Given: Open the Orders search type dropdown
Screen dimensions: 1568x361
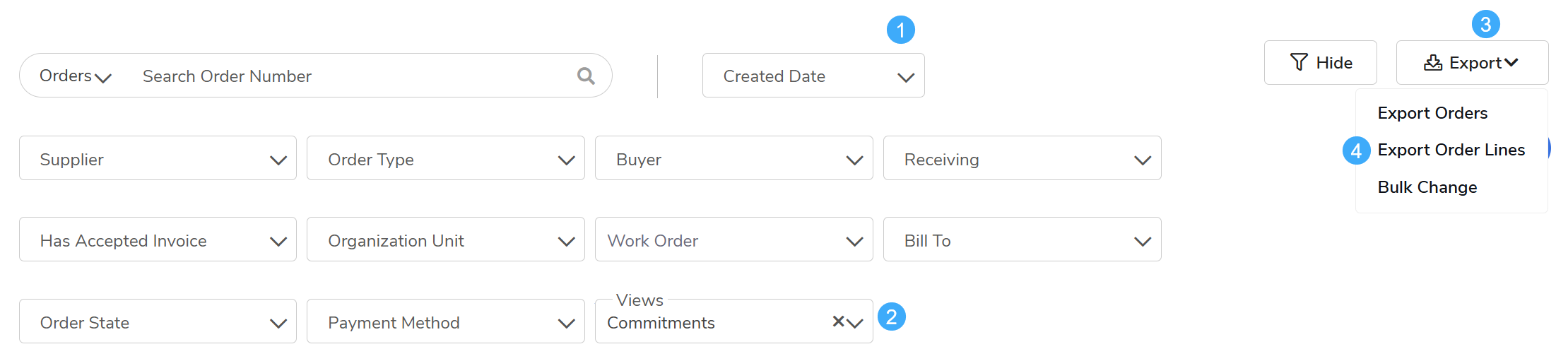Looking at the screenshot, I should click(x=75, y=76).
